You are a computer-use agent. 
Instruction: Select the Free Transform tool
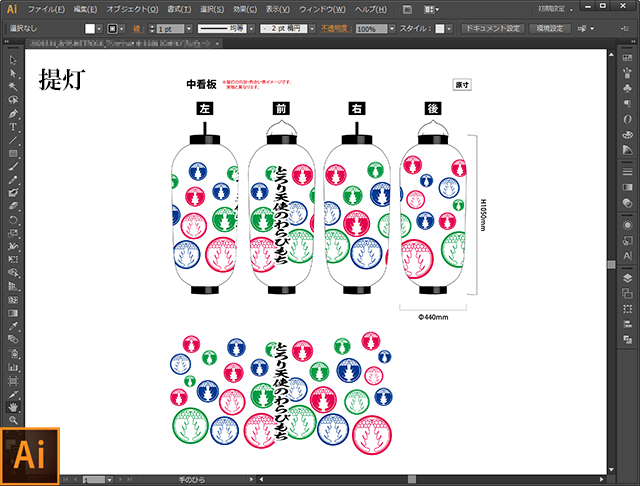[13, 260]
